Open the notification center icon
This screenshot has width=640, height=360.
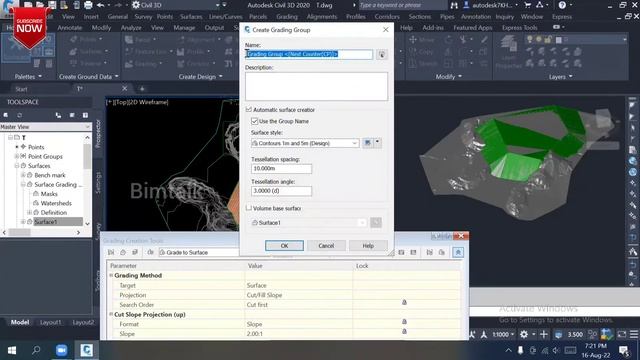(x=623, y=350)
